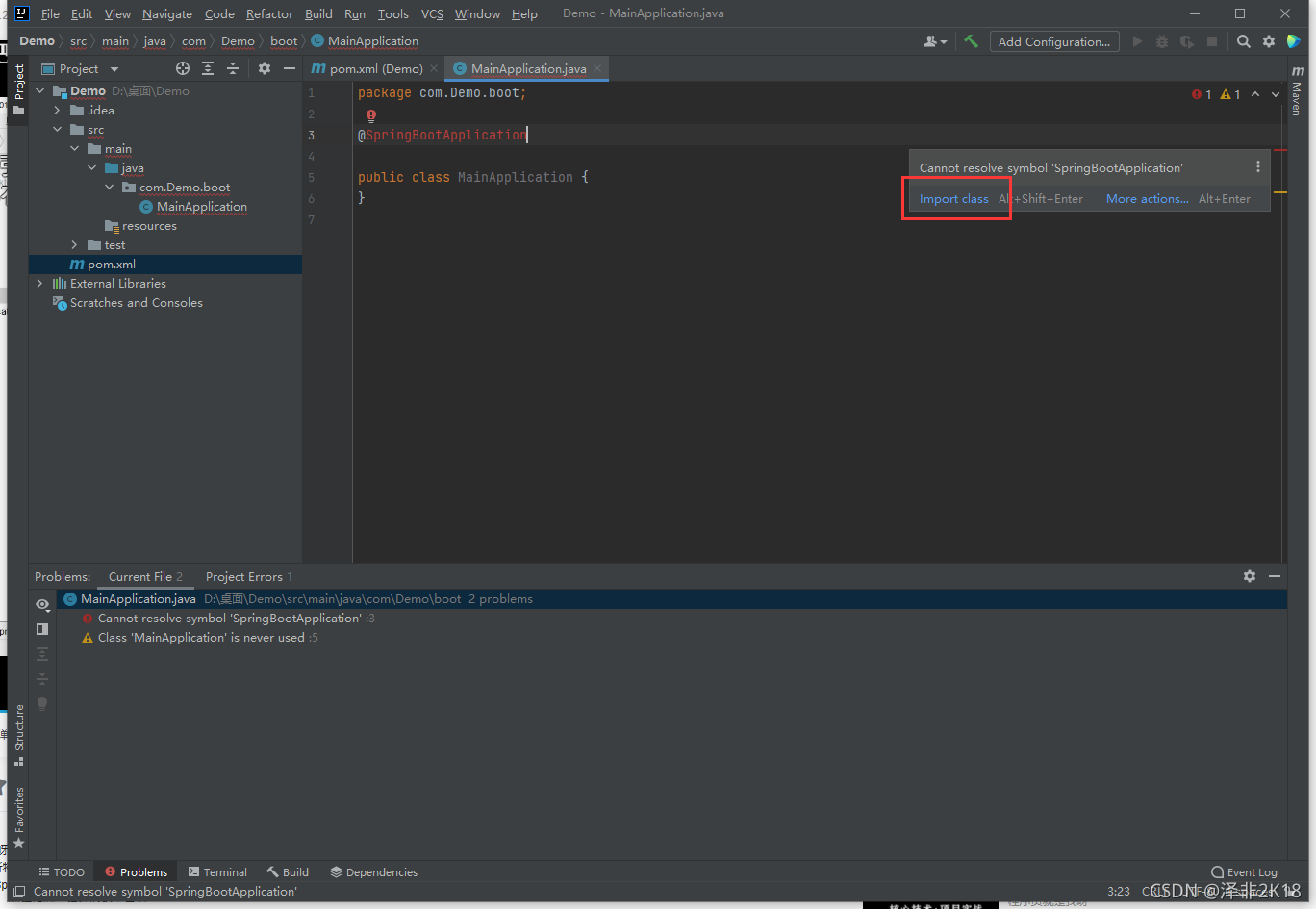Click the Stop square icon in toolbar

(x=1212, y=41)
